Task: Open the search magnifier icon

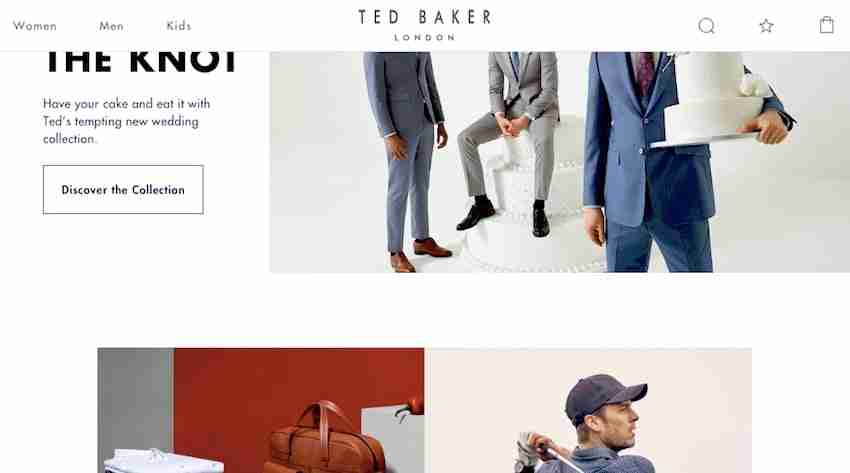Action: click(x=706, y=25)
